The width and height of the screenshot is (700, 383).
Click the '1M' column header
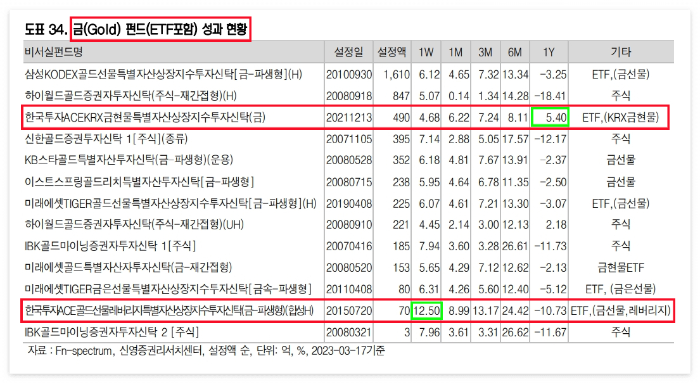[x=455, y=52]
